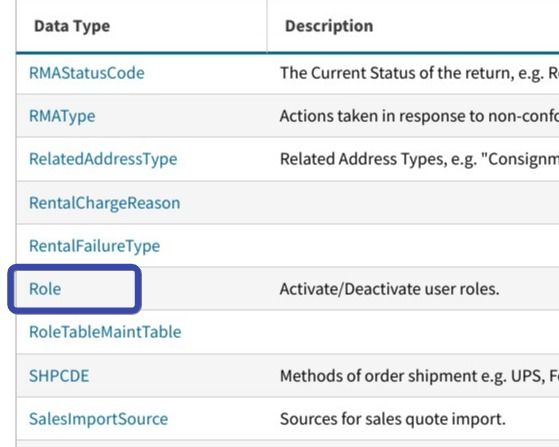Open the RMAStatusCode data type link
This screenshot has width=559, height=447.
(x=87, y=73)
